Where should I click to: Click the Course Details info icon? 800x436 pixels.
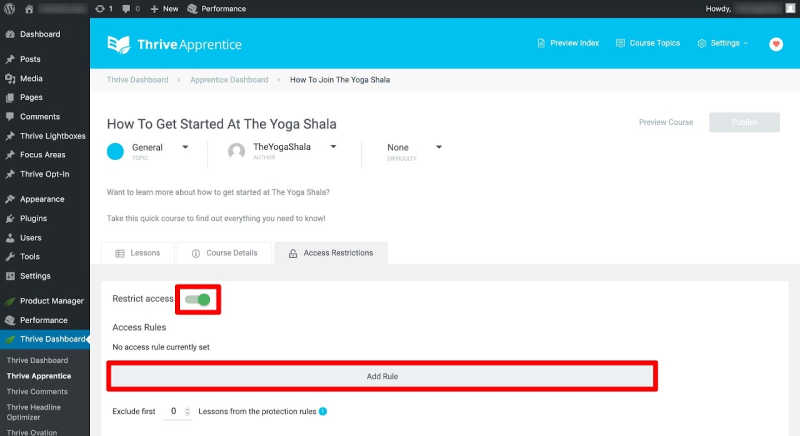point(196,253)
